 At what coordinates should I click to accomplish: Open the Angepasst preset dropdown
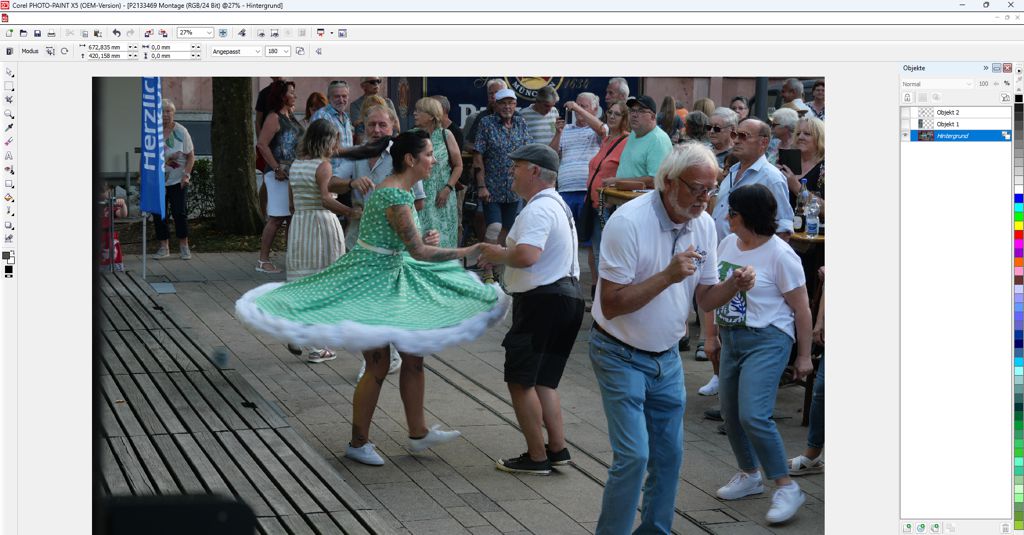point(257,51)
